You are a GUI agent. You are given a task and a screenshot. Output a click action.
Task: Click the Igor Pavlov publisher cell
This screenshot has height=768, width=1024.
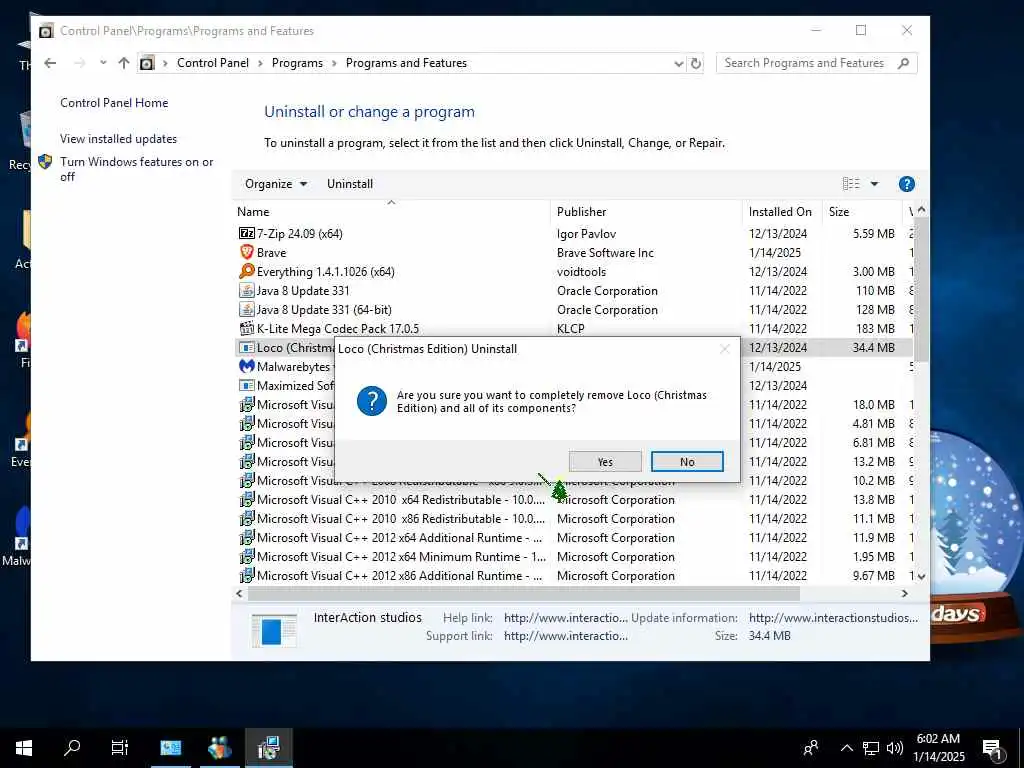tap(586, 234)
